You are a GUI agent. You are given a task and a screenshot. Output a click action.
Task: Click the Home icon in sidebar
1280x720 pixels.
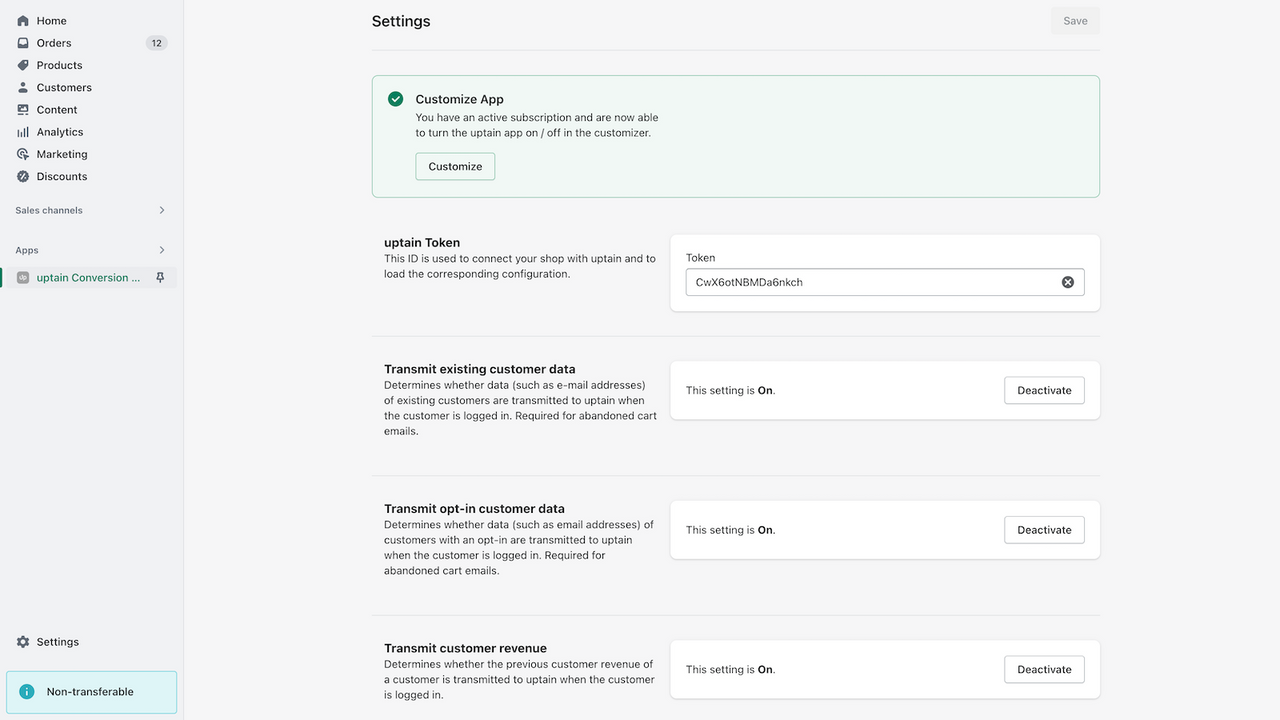click(x=23, y=20)
